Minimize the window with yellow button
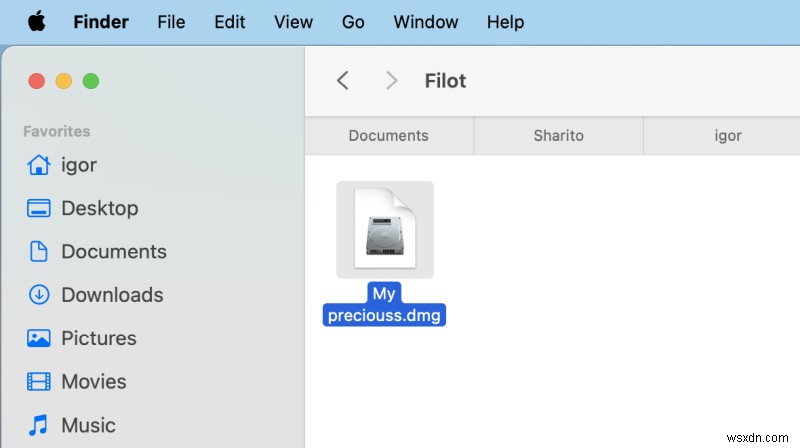Viewport: 800px width, 448px height. [x=64, y=81]
